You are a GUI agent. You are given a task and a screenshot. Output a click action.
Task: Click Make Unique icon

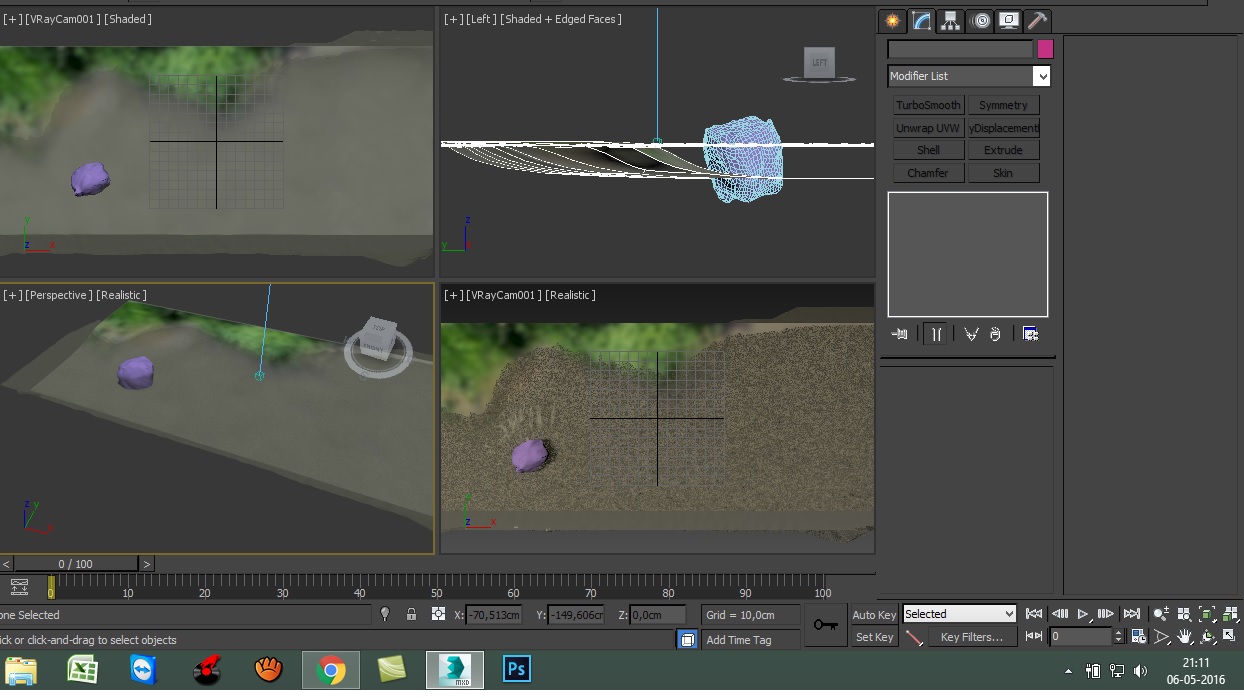[970, 334]
